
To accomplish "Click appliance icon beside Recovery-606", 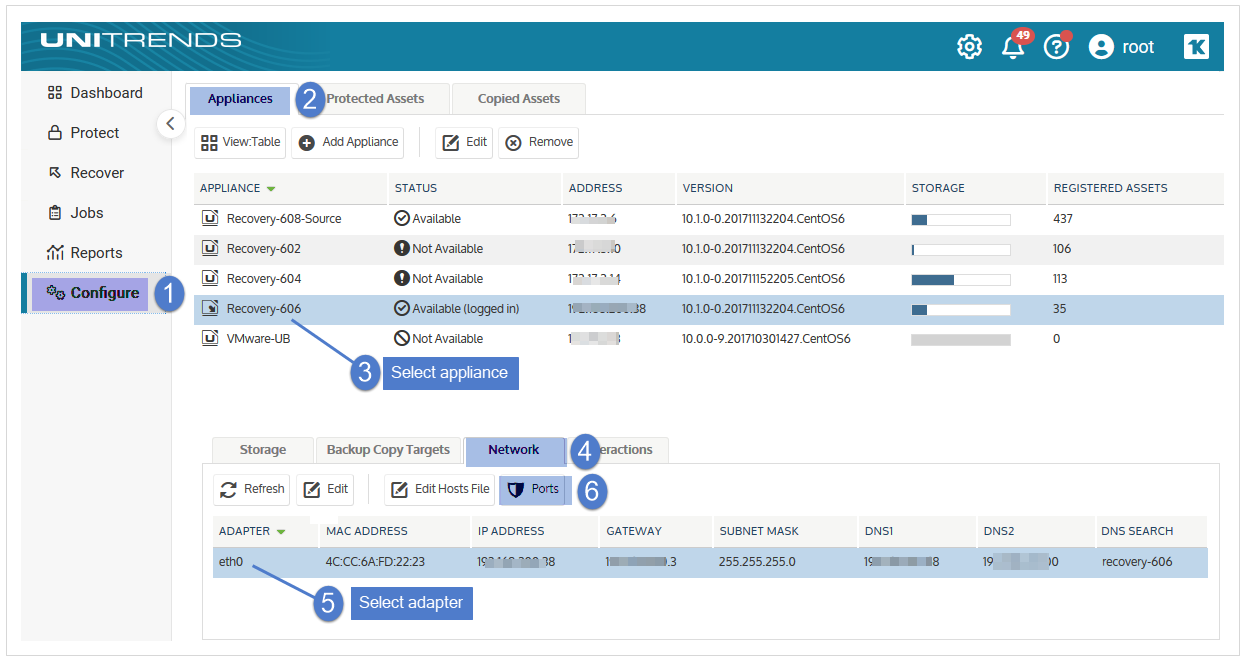I will pyautogui.click(x=210, y=308).
